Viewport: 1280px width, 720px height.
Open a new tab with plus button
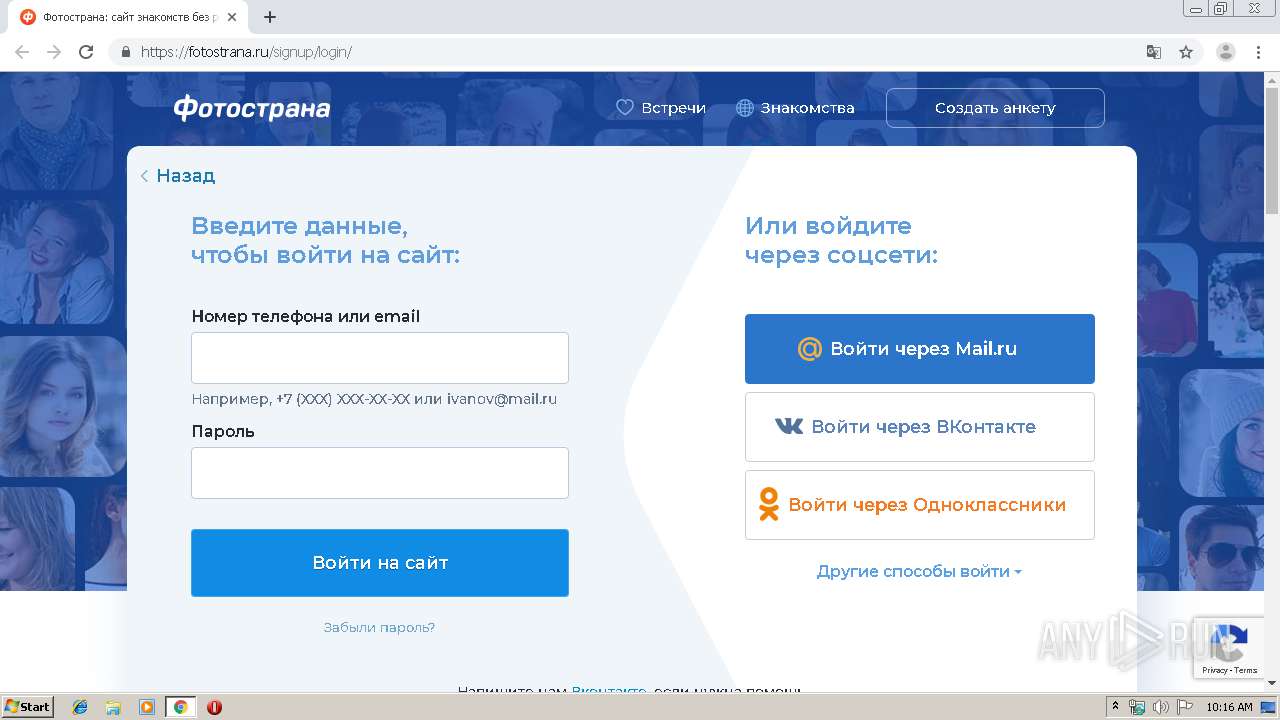point(270,17)
